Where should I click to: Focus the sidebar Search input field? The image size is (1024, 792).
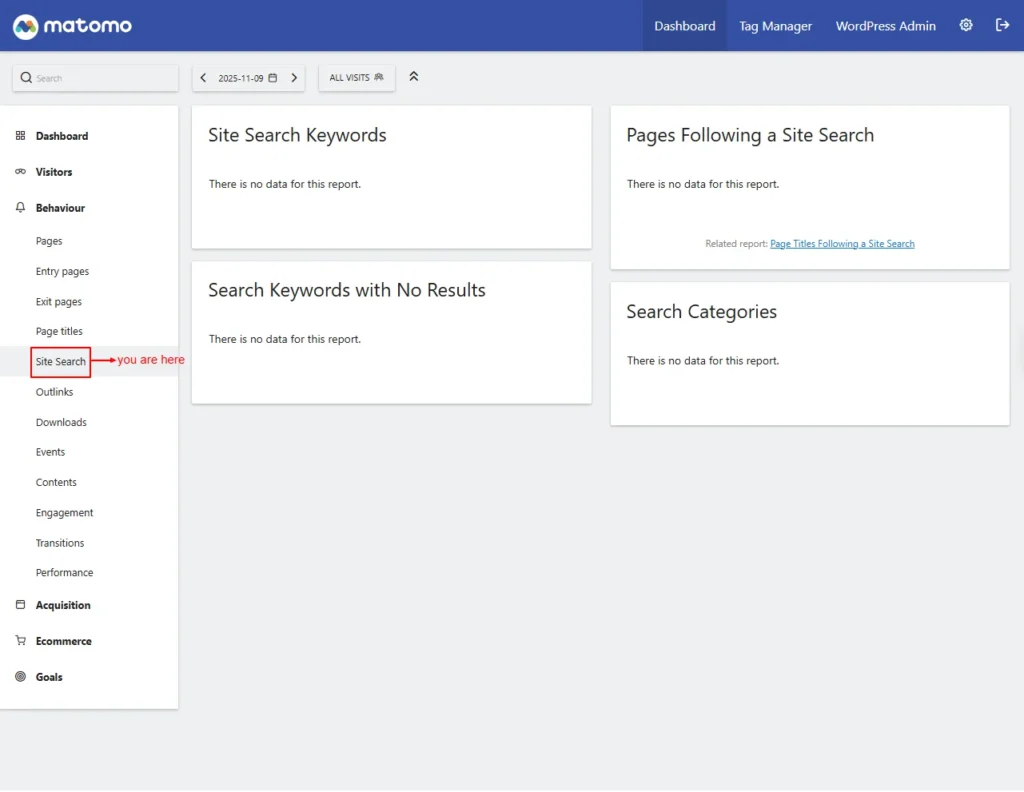point(100,78)
